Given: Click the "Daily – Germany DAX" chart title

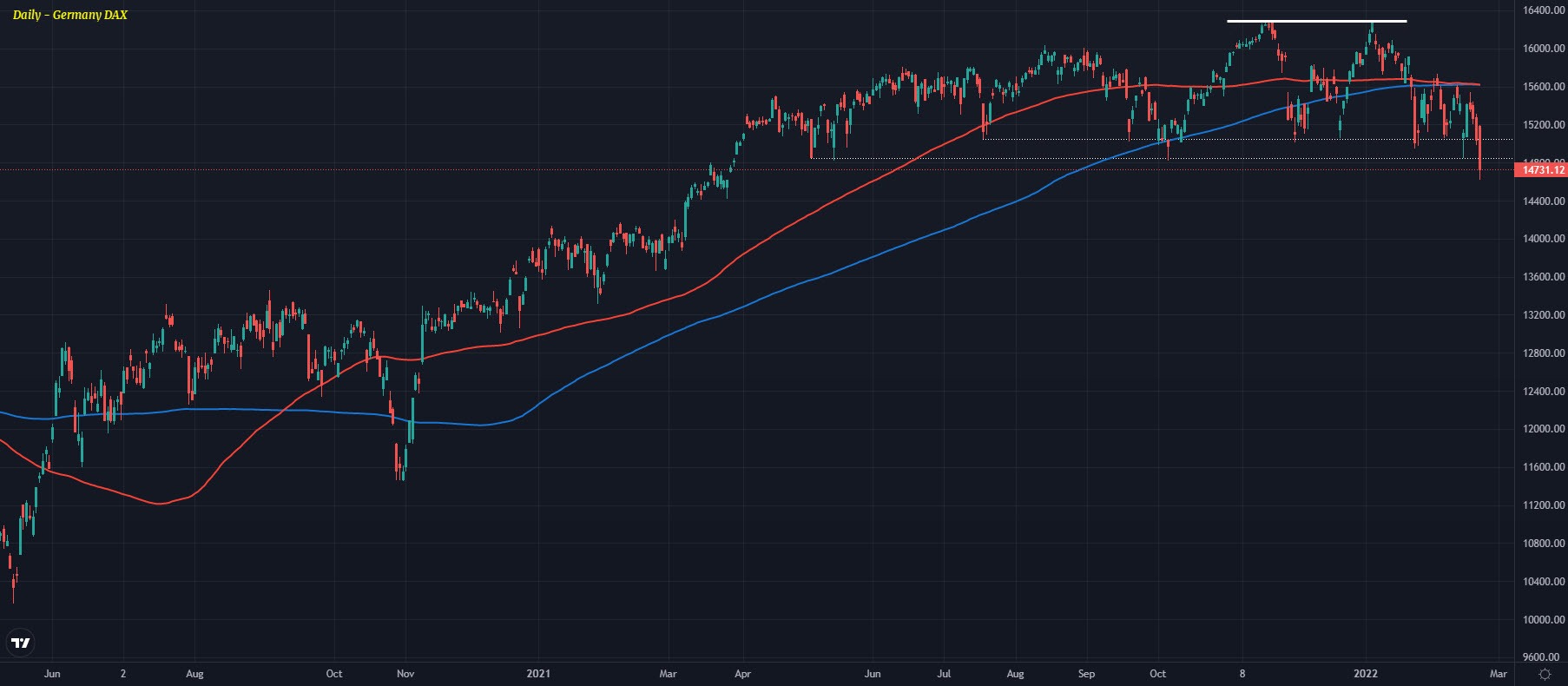Looking at the screenshot, I should click(69, 15).
